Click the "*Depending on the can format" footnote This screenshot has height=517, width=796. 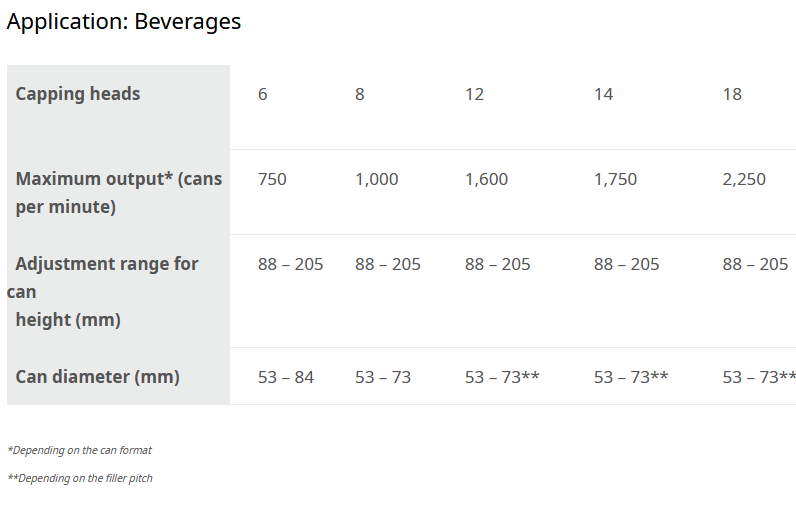coord(80,450)
